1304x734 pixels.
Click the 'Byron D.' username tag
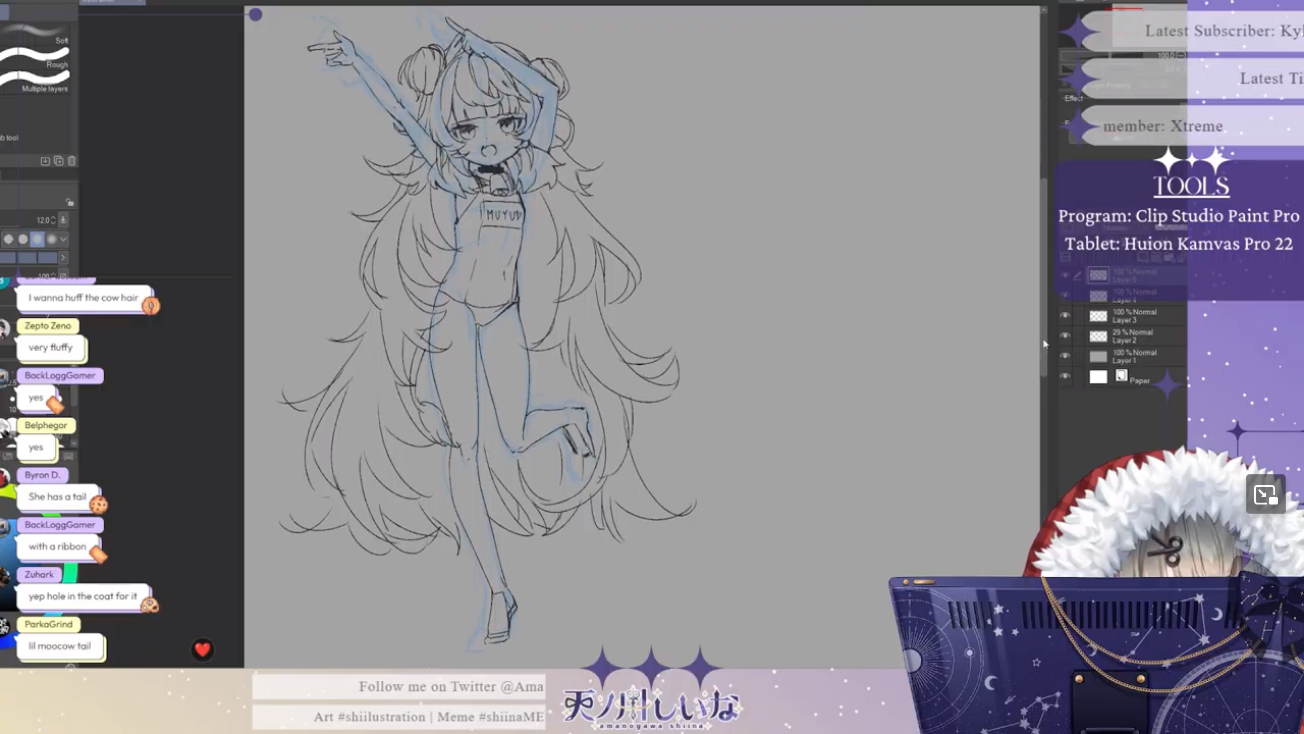pyautogui.click(x=43, y=475)
